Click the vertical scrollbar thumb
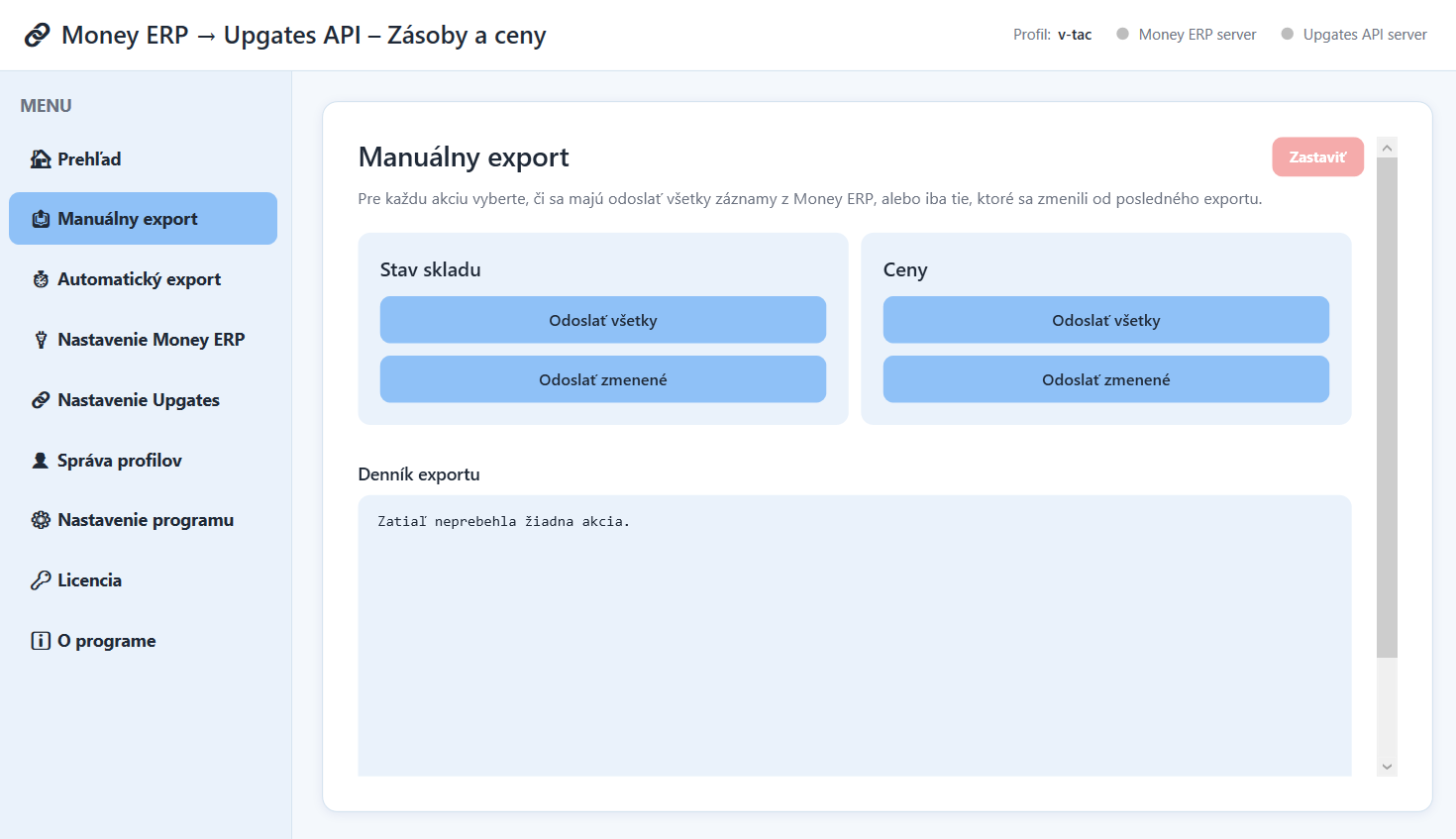The height and width of the screenshot is (839, 1456). (x=1387, y=407)
